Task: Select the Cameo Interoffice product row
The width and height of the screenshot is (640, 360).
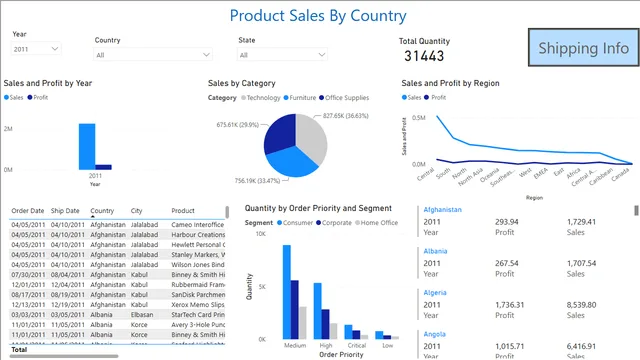Action: point(117,224)
